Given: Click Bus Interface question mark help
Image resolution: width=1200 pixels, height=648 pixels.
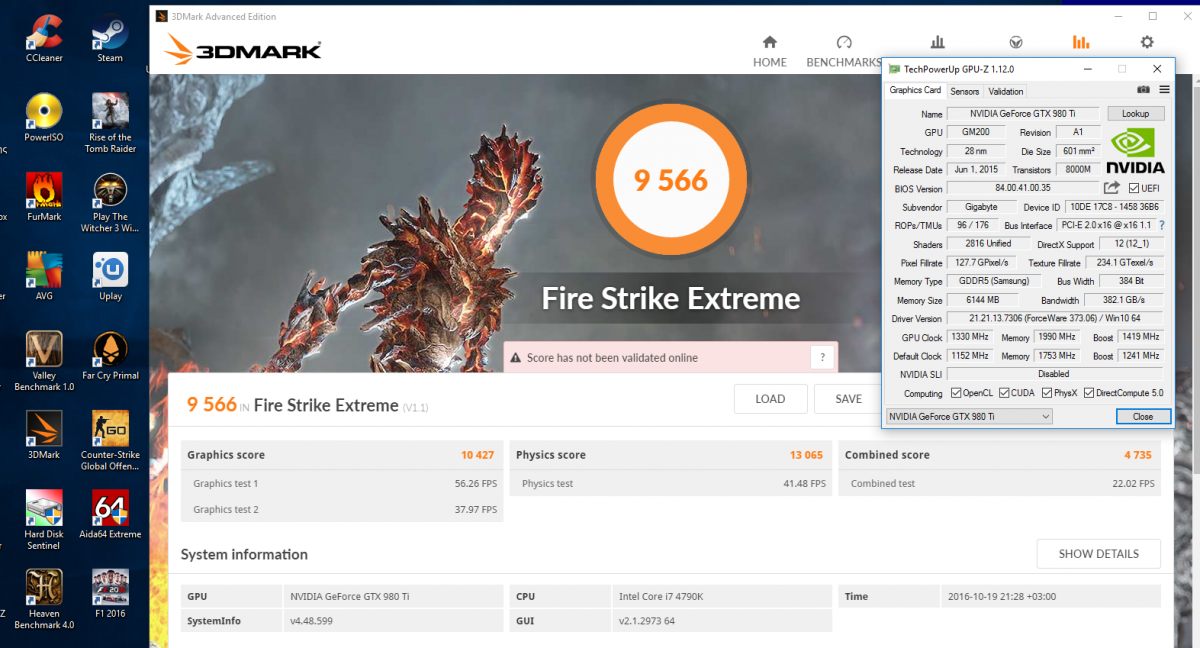Looking at the screenshot, I should point(1162,225).
